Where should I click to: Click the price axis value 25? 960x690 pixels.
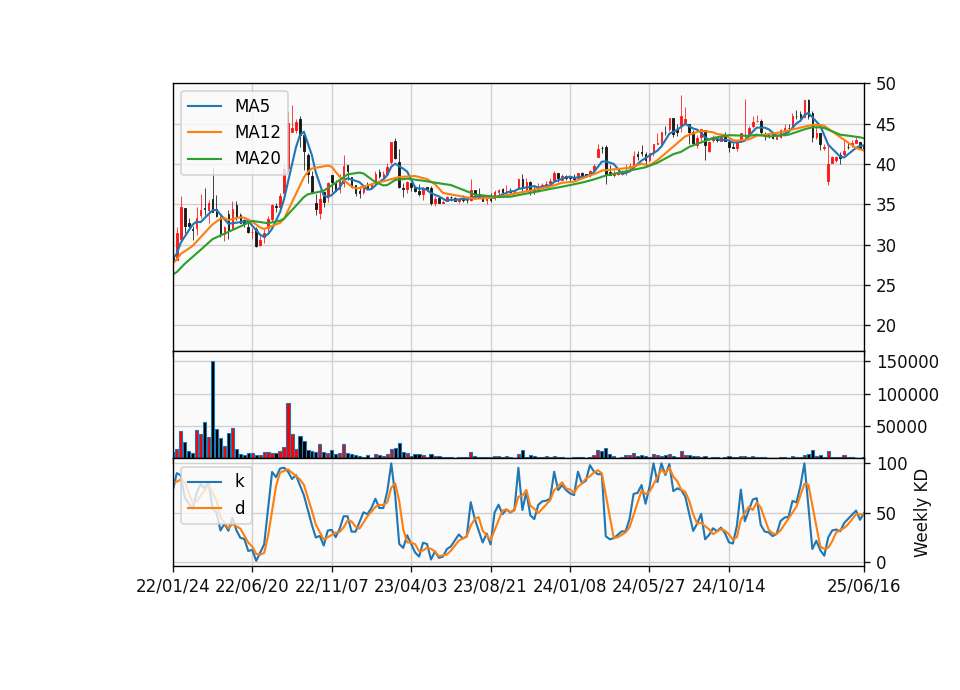(x=885, y=286)
